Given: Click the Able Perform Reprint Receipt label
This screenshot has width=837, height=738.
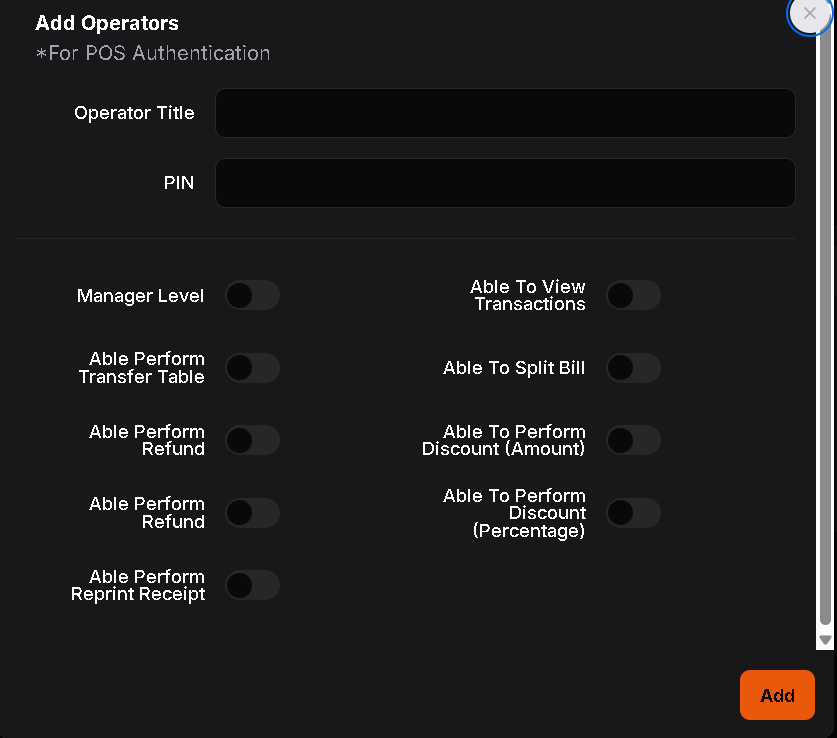Looking at the screenshot, I should coord(138,585).
